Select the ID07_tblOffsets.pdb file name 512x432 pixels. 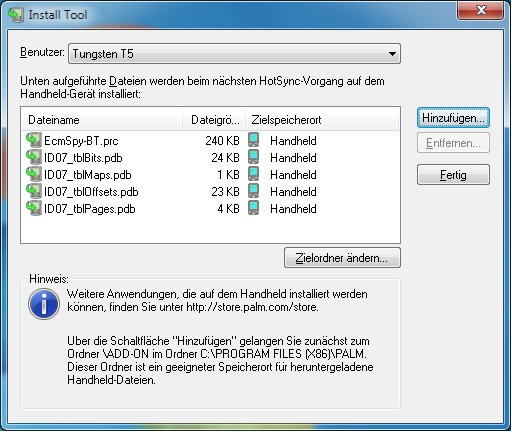(91, 192)
